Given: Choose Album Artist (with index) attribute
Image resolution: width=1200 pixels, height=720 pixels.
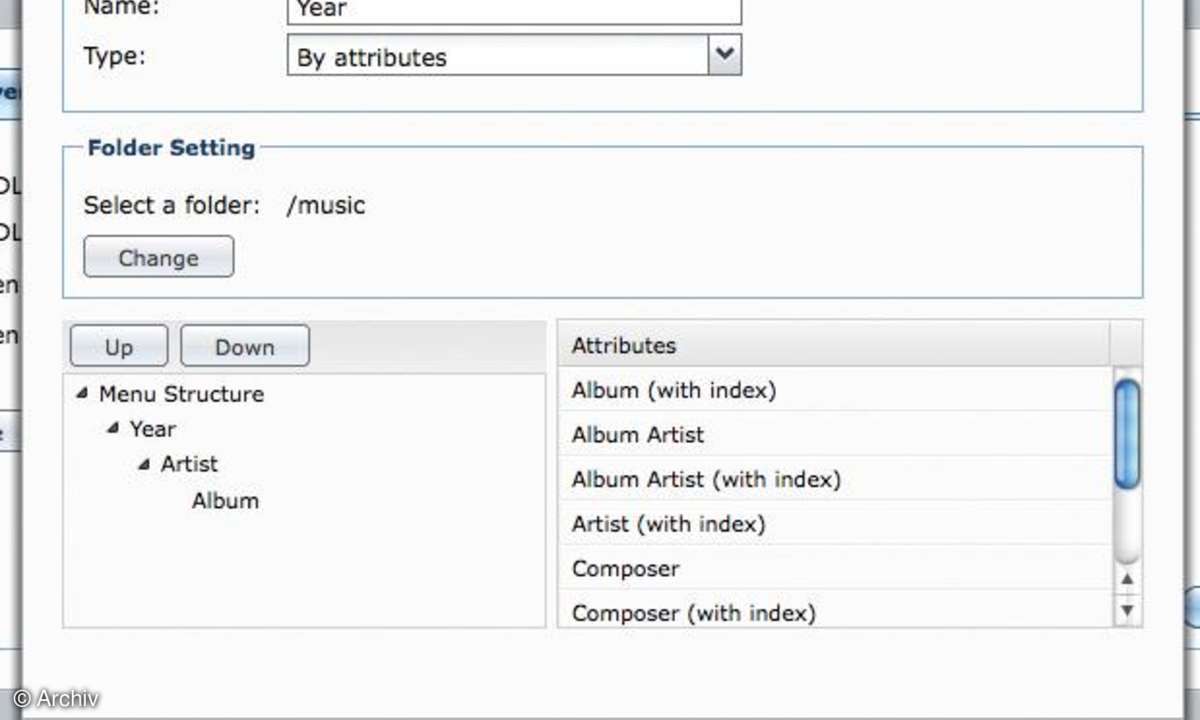Looking at the screenshot, I should tap(835, 478).
